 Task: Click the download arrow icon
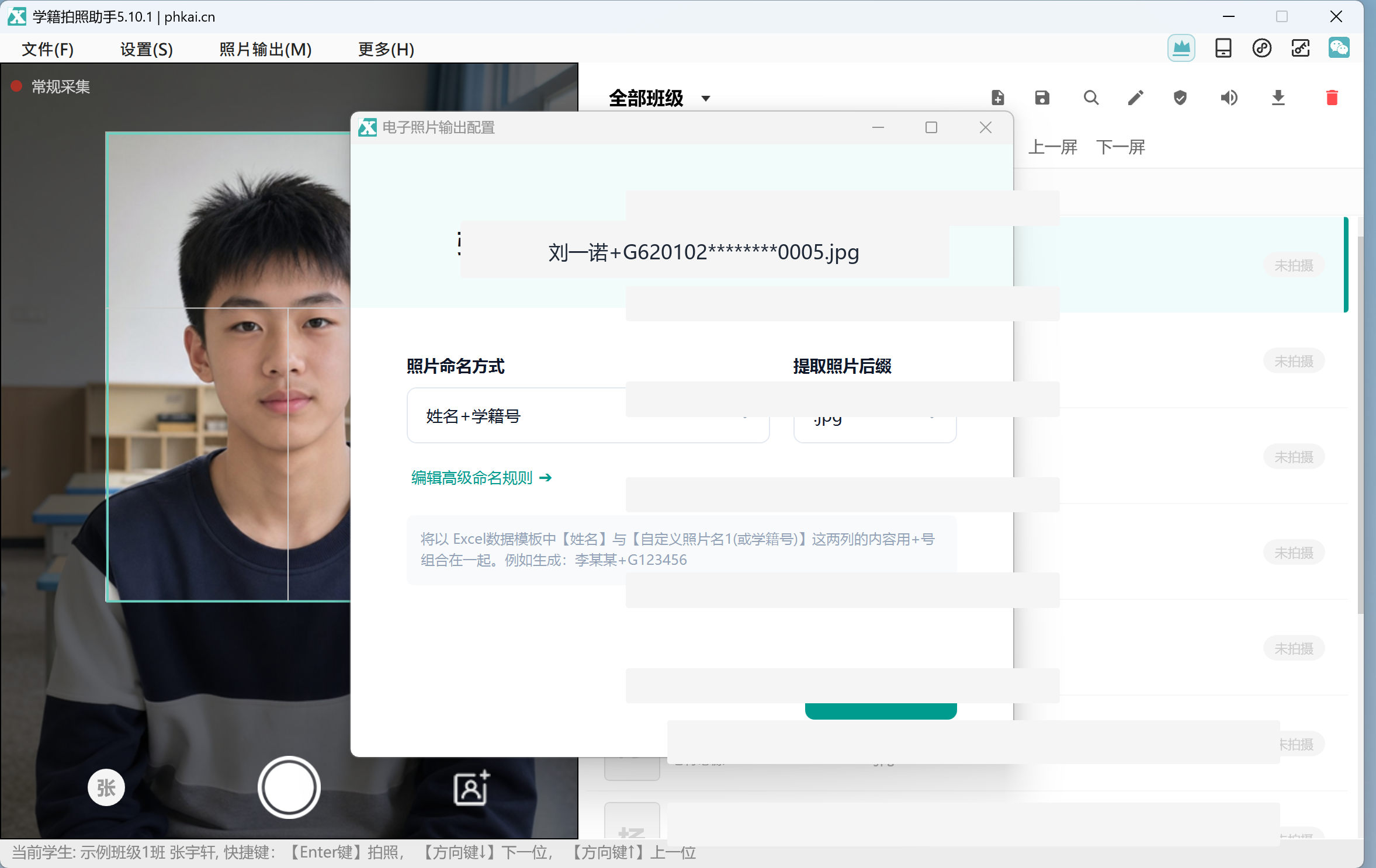(x=1278, y=98)
